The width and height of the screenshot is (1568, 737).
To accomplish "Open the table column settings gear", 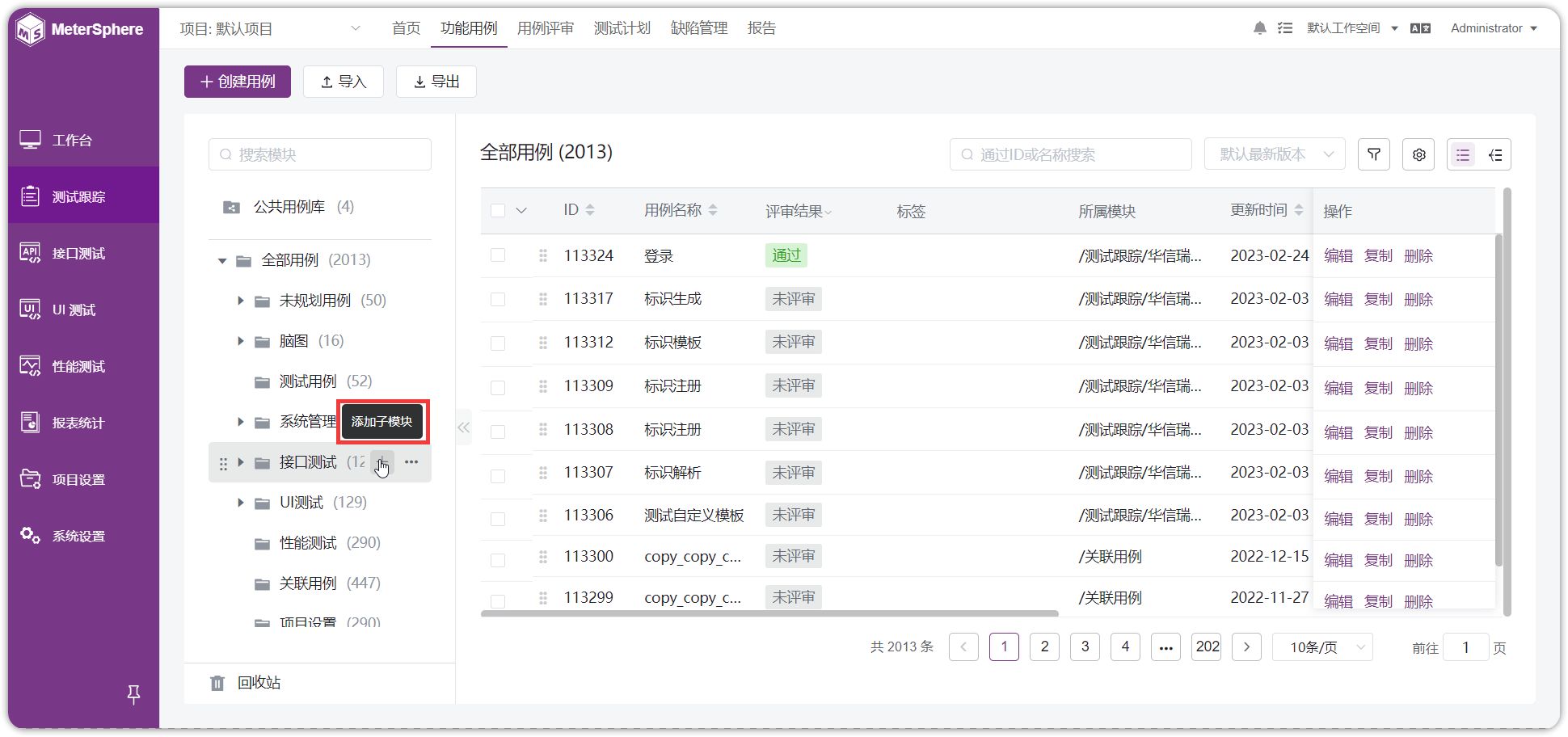I will 1418,154.
